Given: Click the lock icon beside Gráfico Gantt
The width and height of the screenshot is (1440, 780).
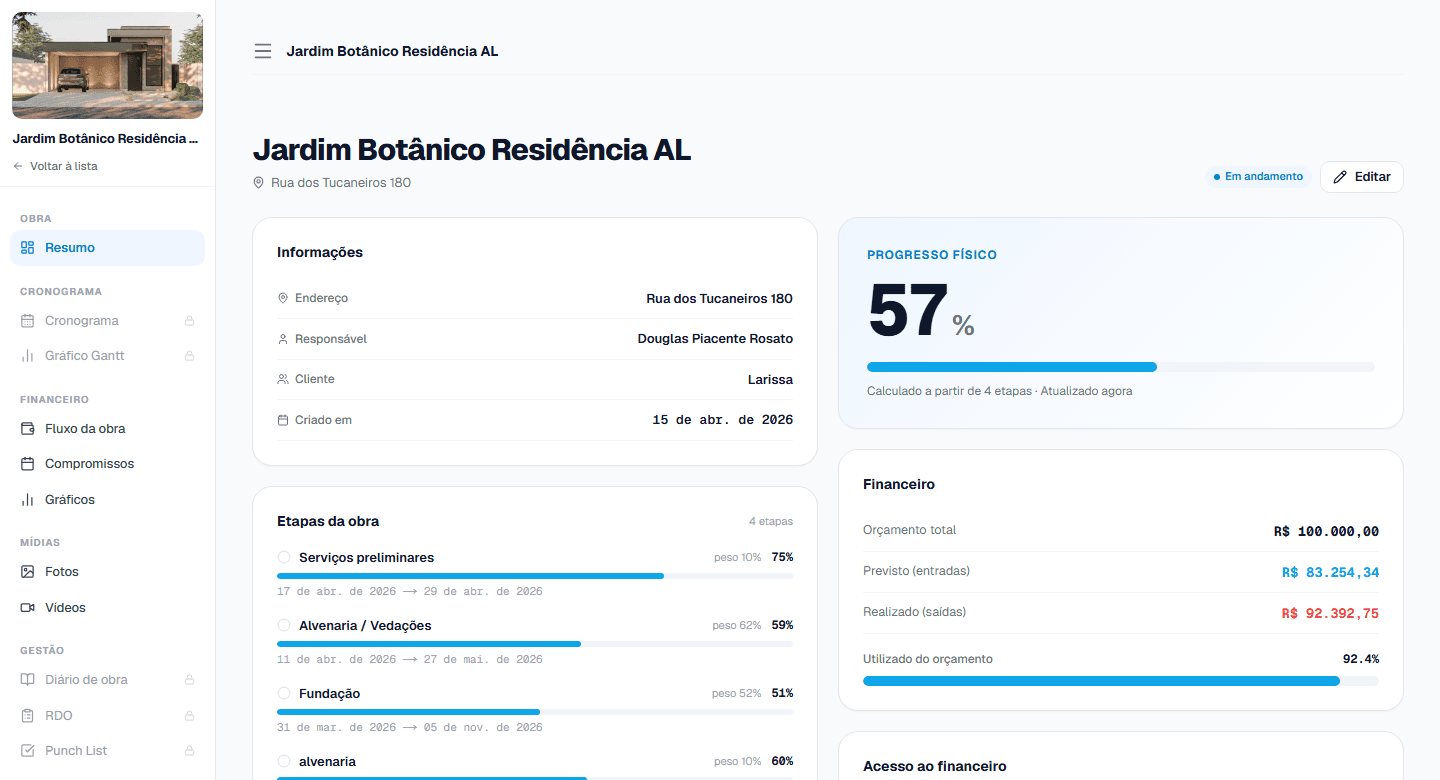Looking at the screenshot, I should point(189,356).
